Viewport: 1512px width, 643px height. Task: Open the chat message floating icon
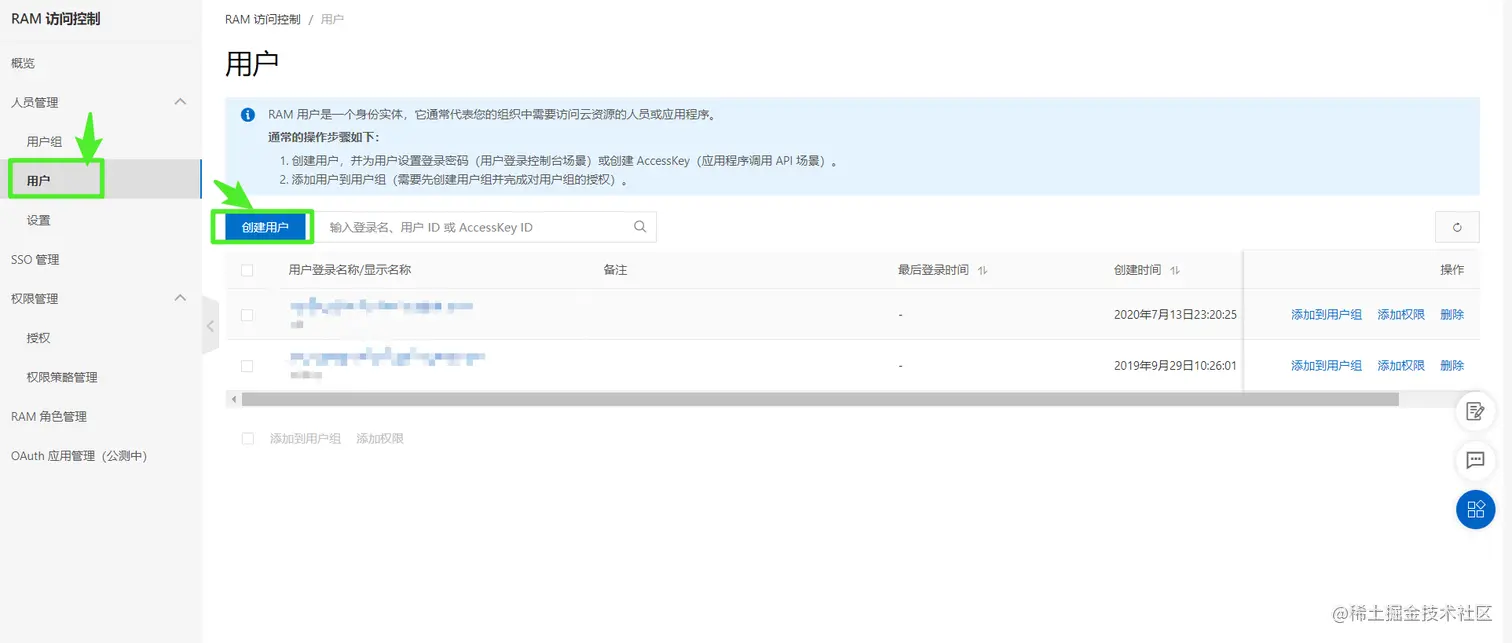pos(1475,460)
